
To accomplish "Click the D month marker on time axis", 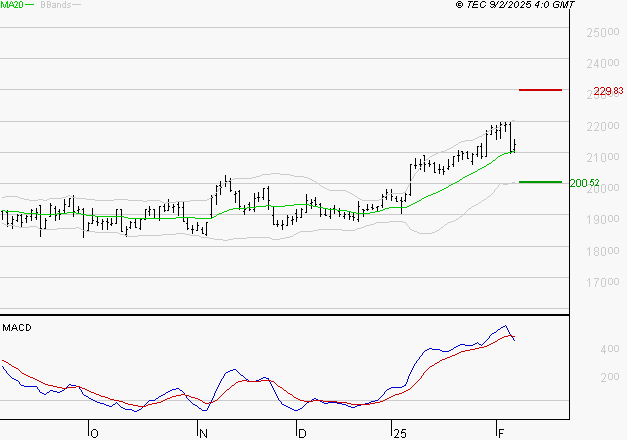I will (302, 433).
